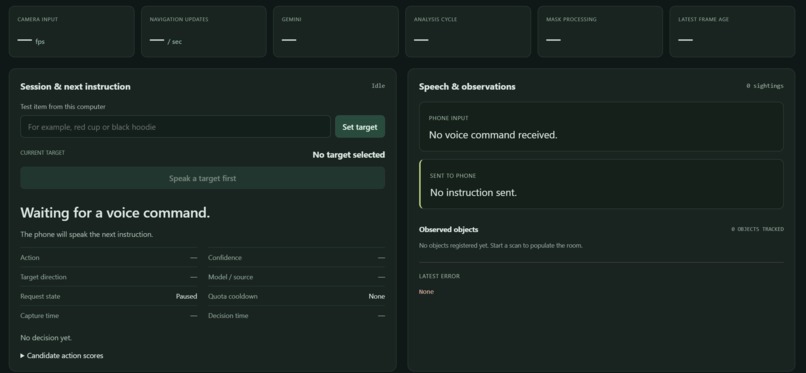Click the Speech & observations heading
This screenshot has width=806, height=373.
[467, 86]
